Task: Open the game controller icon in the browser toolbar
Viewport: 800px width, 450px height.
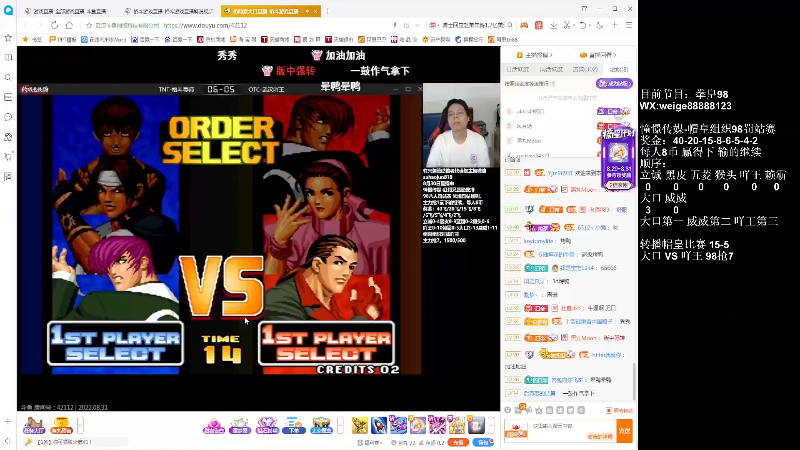Action: coord(524,25)
